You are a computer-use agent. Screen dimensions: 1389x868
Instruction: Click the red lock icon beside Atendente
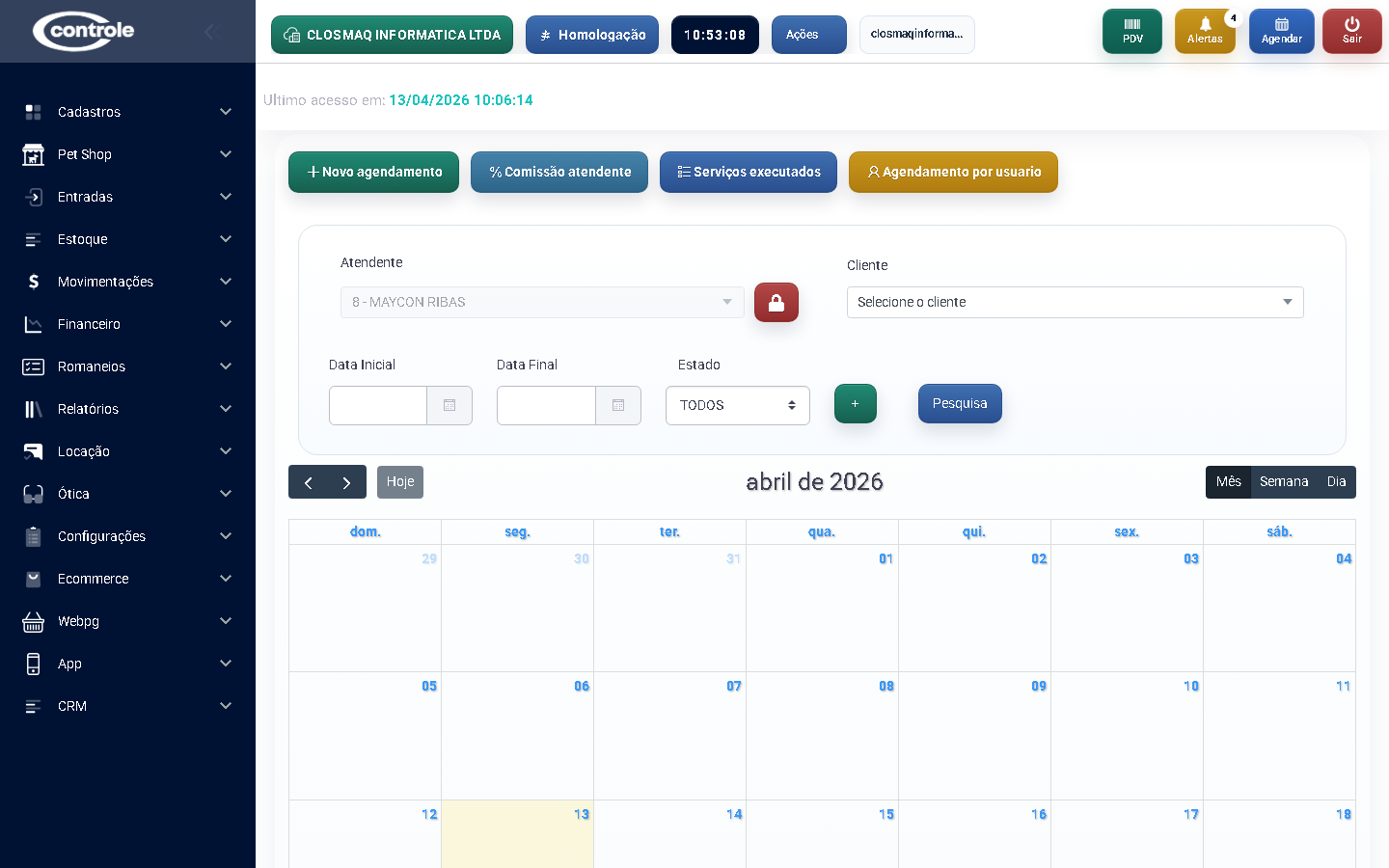[x=776, y=302]
